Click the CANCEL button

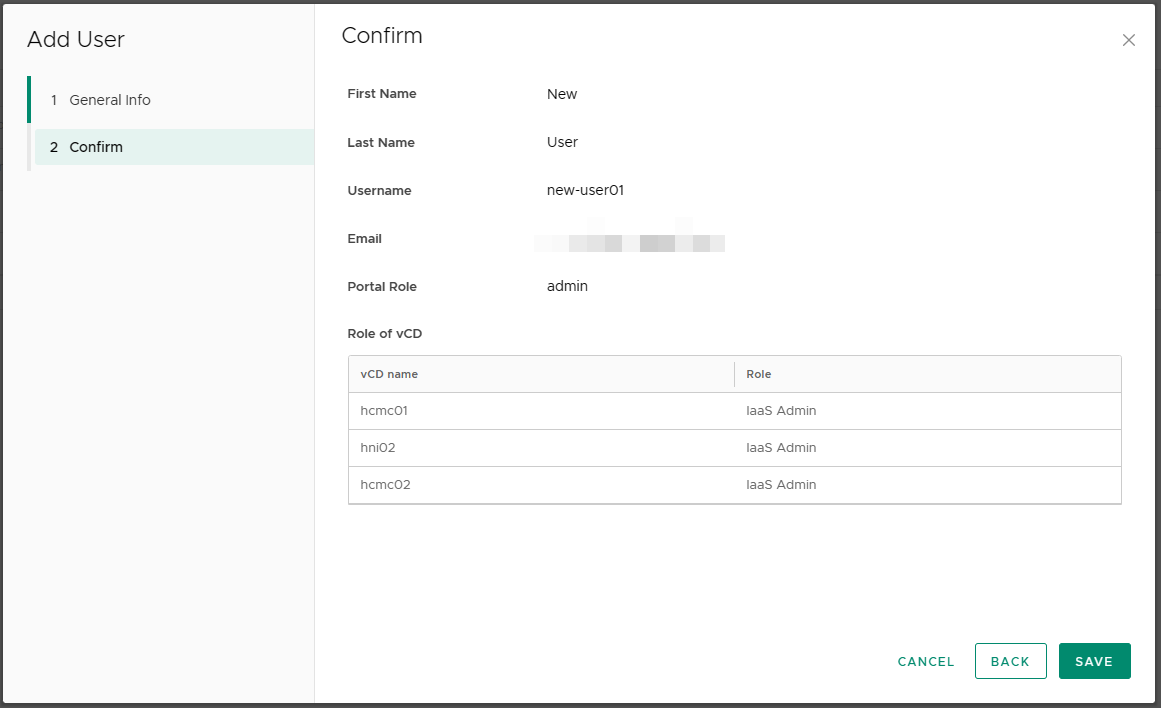point(926,661)
